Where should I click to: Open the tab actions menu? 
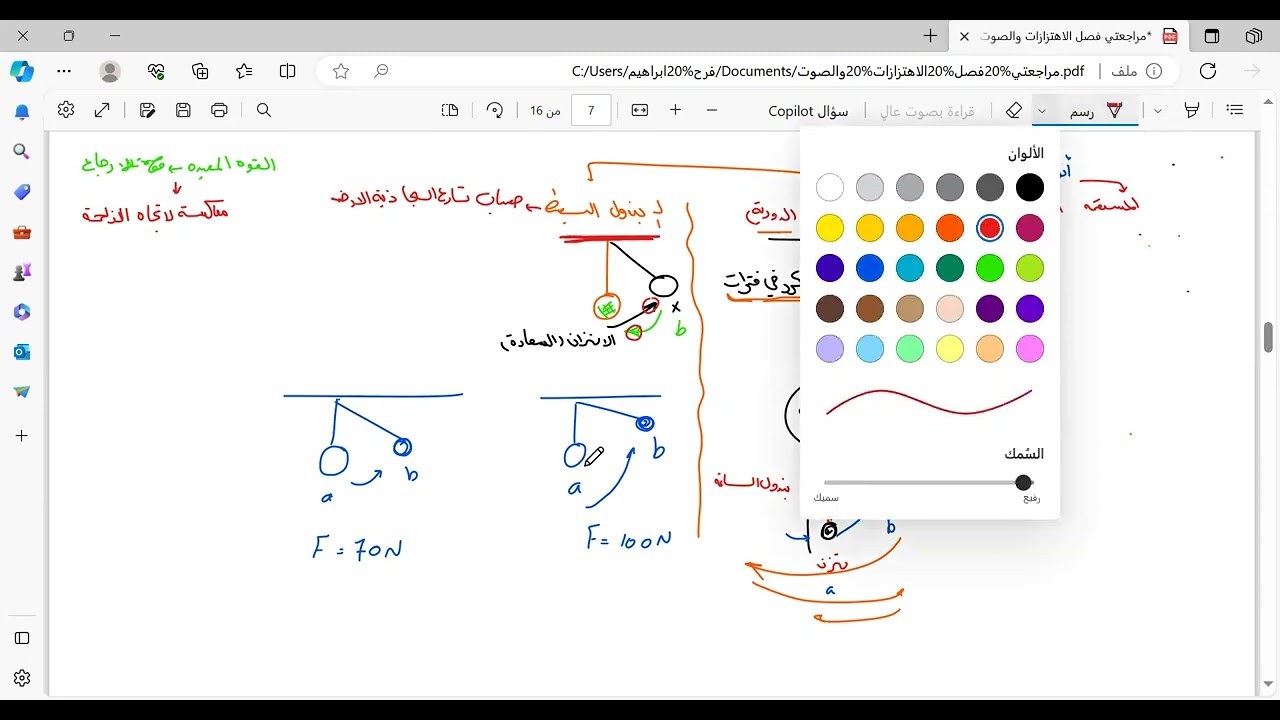point(1212,36)
